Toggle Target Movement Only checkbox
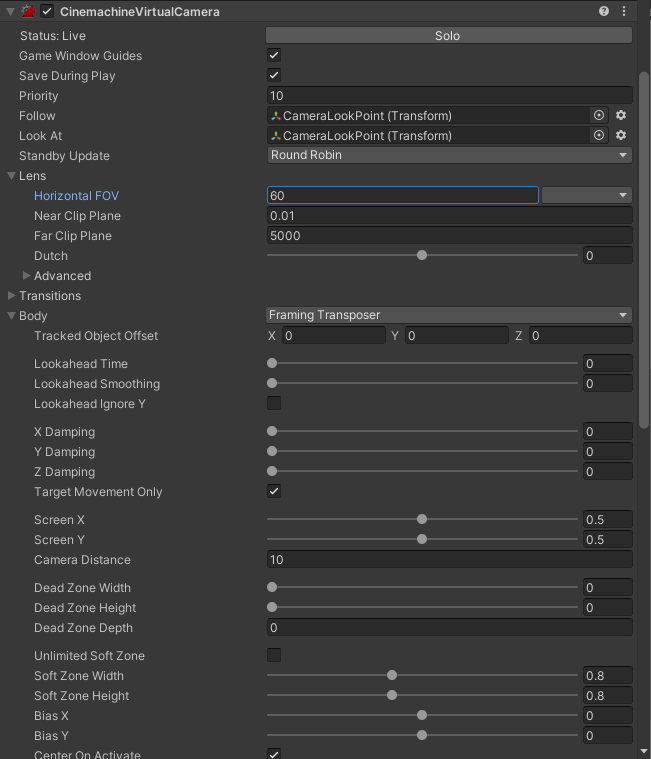This screenshot has width=651, height=759. pyautogui.click(x=274, y=491)
